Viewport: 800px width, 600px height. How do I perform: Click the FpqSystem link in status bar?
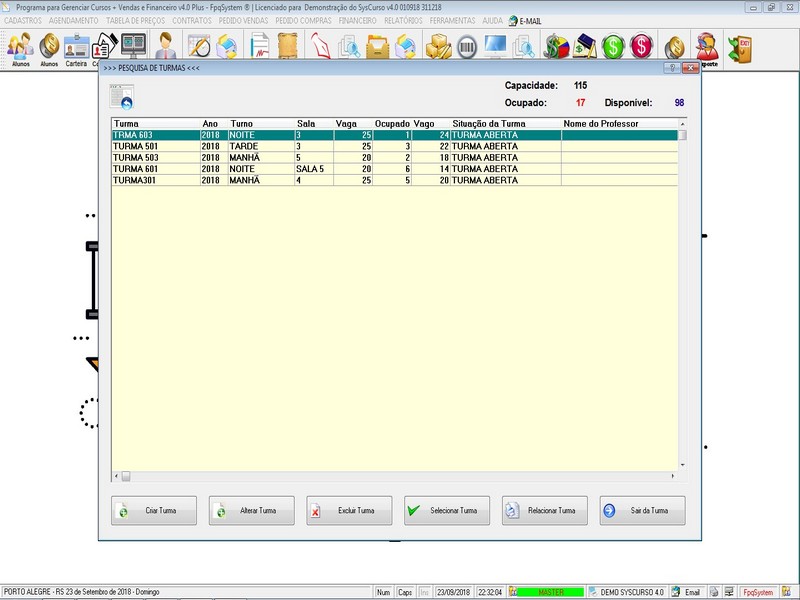coord(758,592)
